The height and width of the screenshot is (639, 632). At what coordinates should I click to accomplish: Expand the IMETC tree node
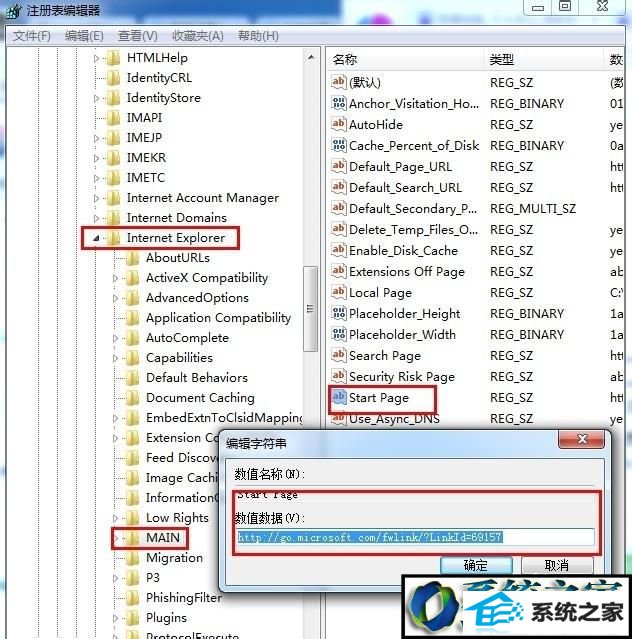[x=96, y=178]
